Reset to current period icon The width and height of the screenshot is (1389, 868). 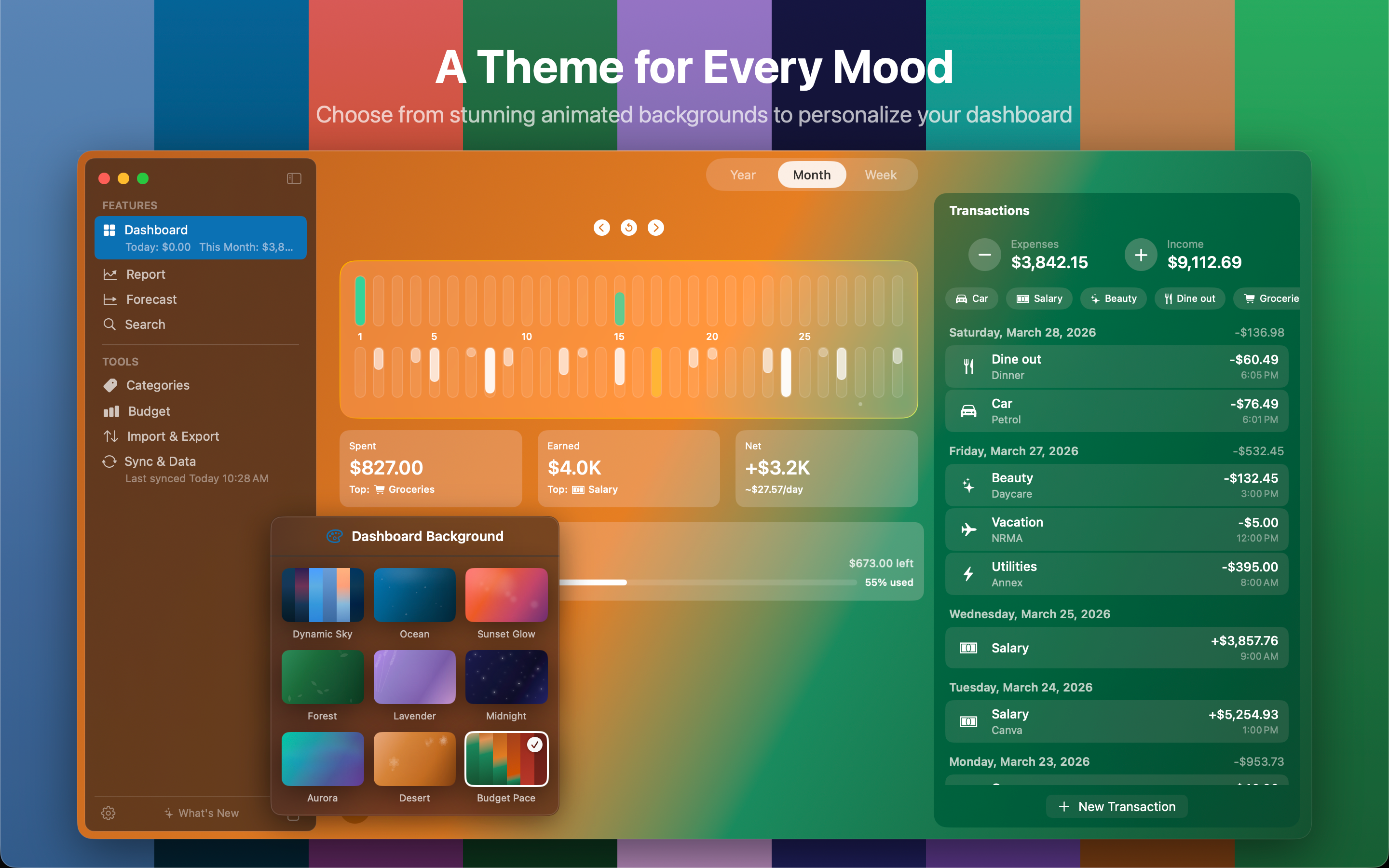(x=628, y=228)
